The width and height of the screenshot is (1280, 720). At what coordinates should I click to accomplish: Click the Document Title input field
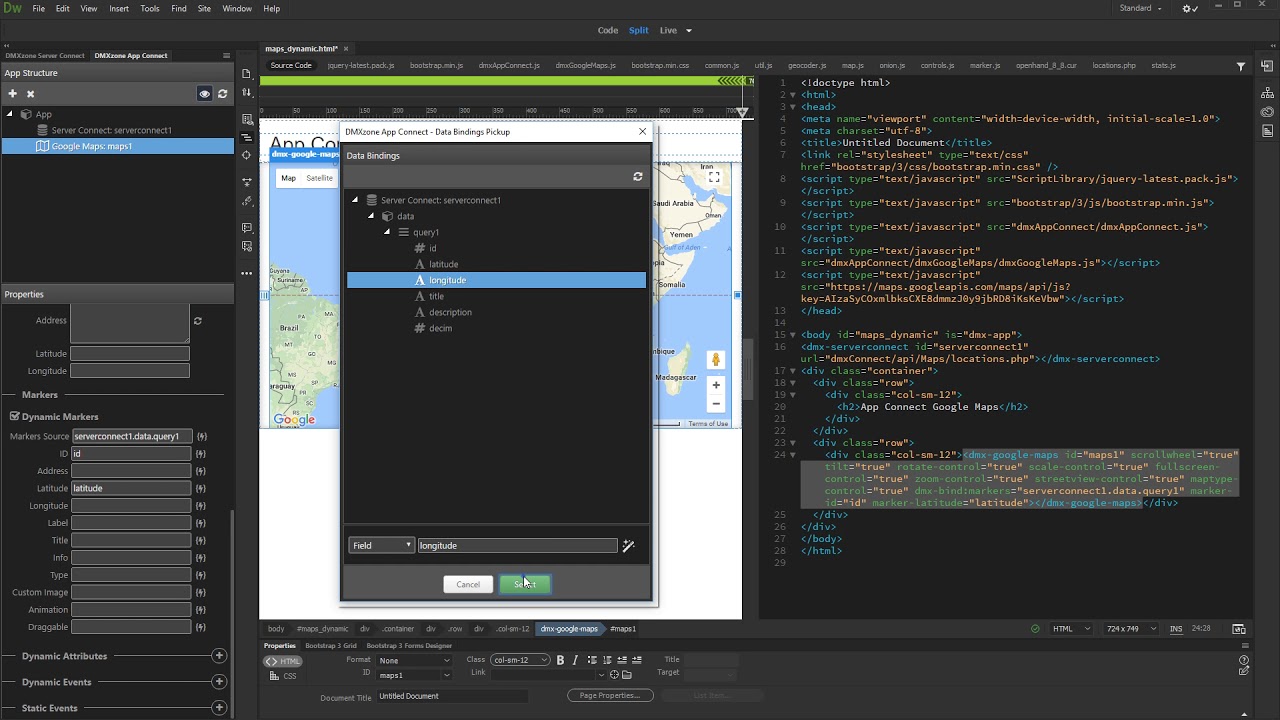[452, 696]
